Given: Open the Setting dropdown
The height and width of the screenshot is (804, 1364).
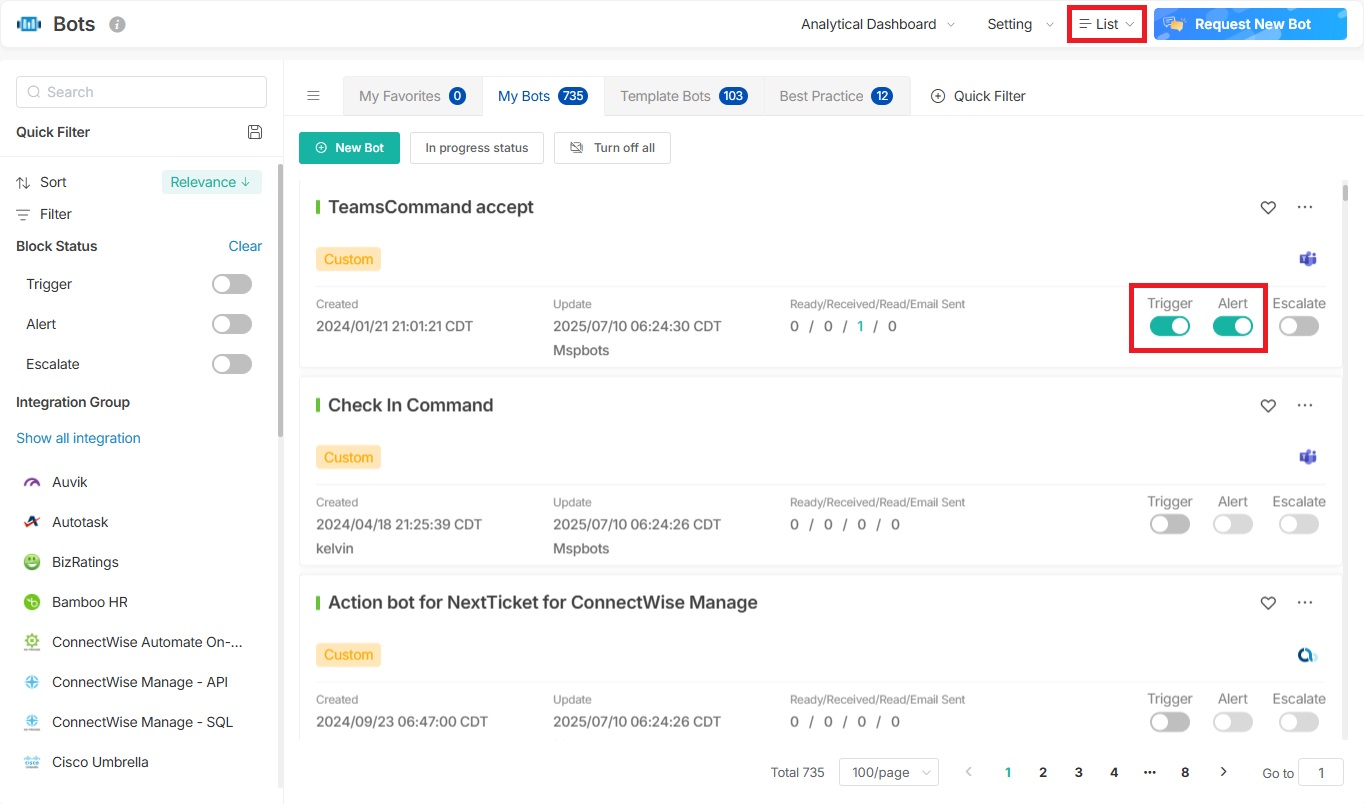Looking at the screenshot, I should pos(1020,24).
